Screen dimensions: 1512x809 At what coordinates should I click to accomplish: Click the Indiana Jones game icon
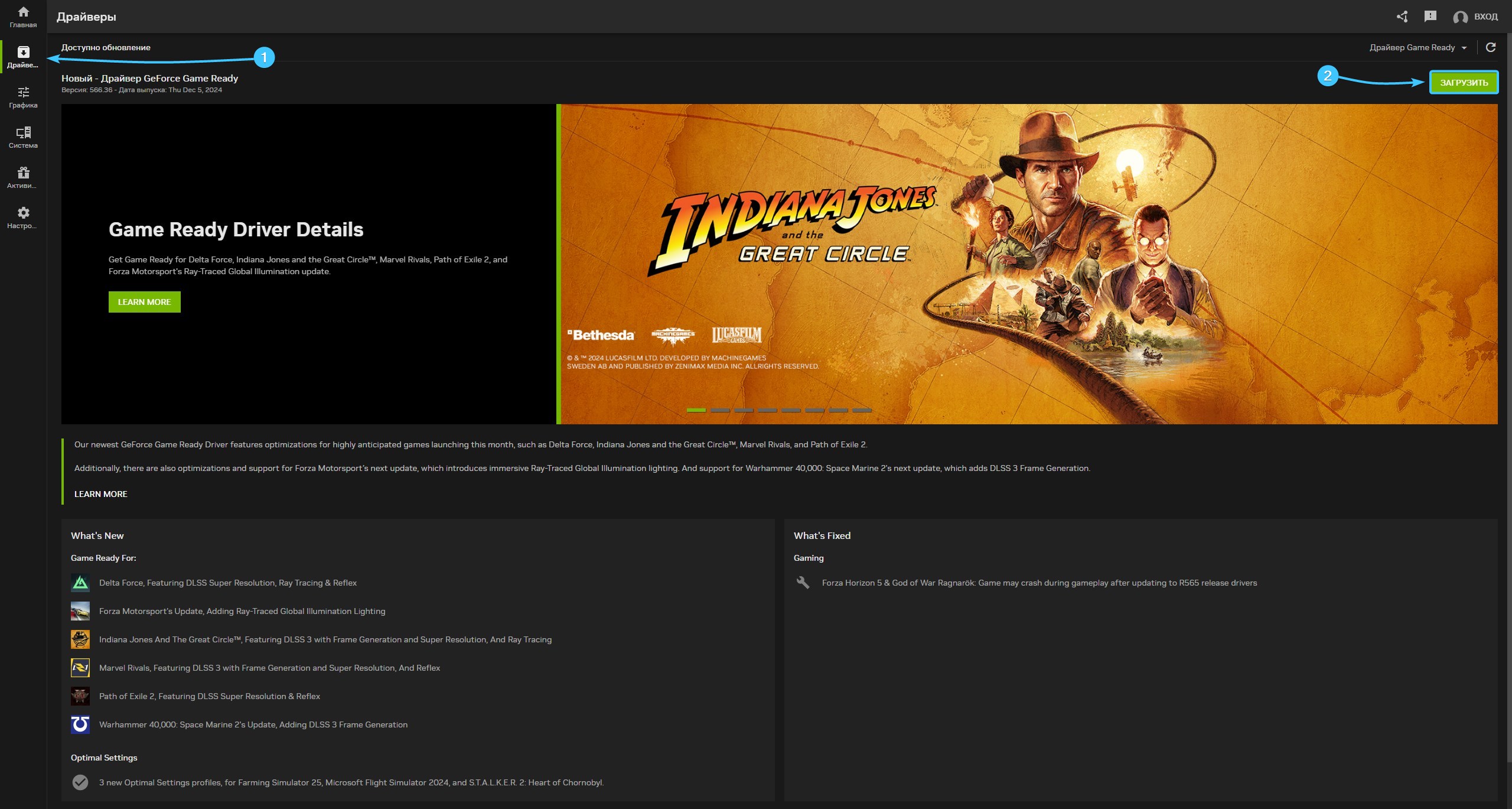(x=80, y=639)
